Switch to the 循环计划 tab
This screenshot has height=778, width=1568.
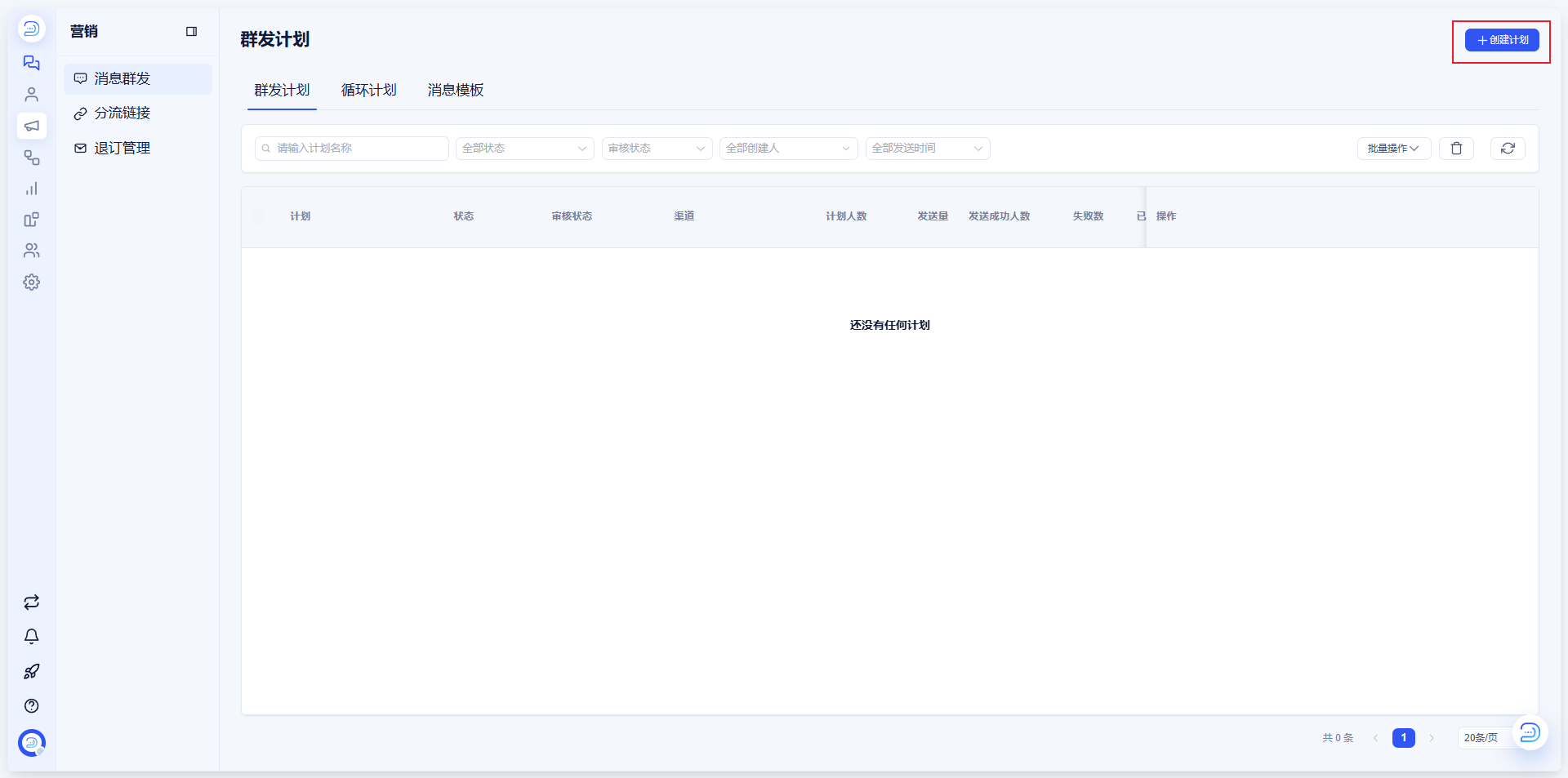point(369,90)
